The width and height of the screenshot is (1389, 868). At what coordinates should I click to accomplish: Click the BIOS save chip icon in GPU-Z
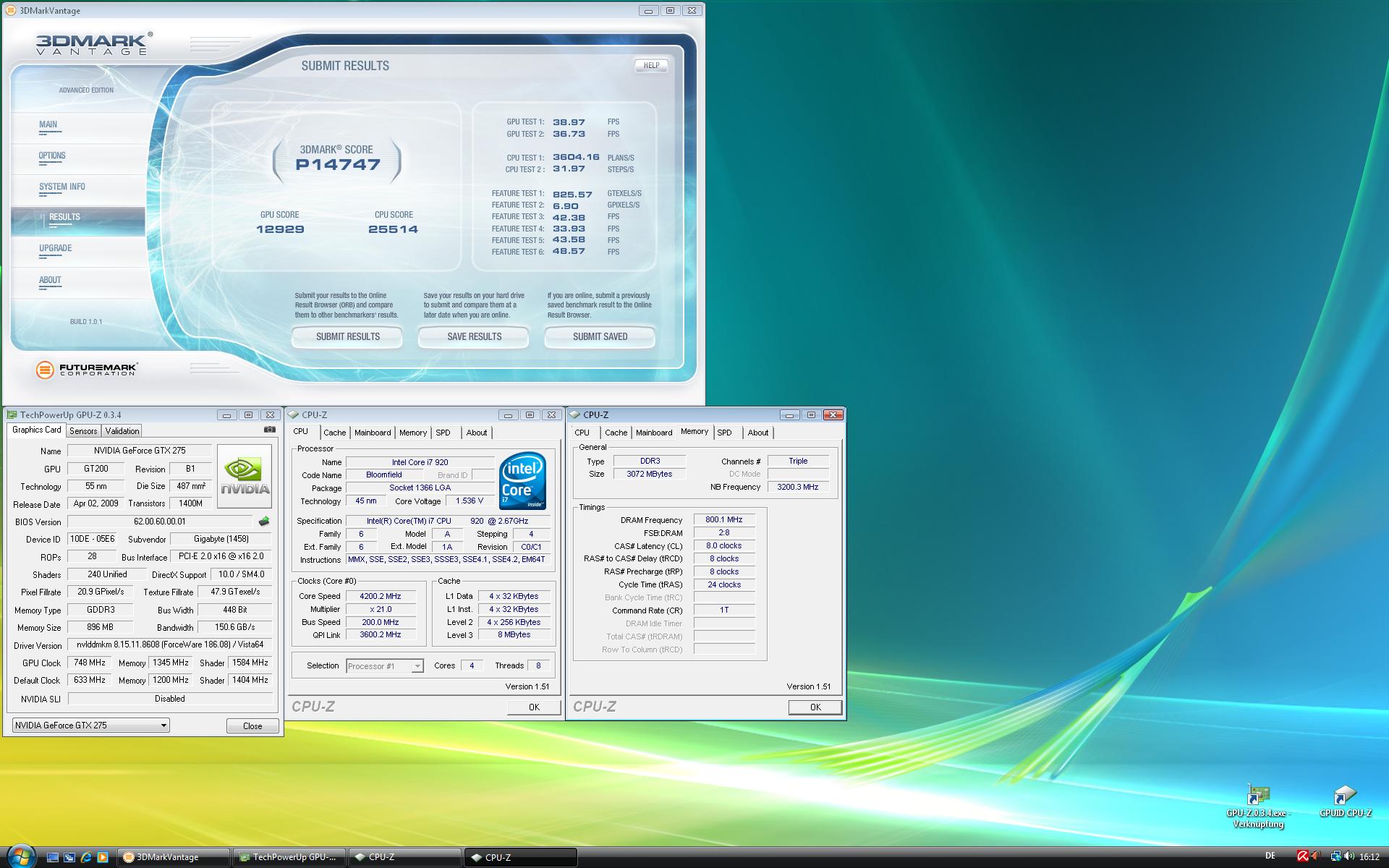[264, 522]
